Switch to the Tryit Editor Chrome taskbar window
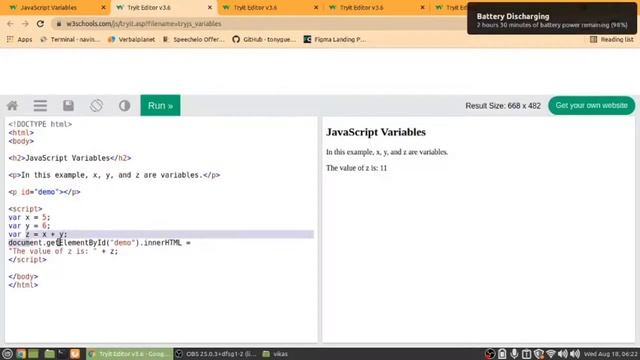The height and width of the screenshot is (360, 640). (x=129, y=354)
